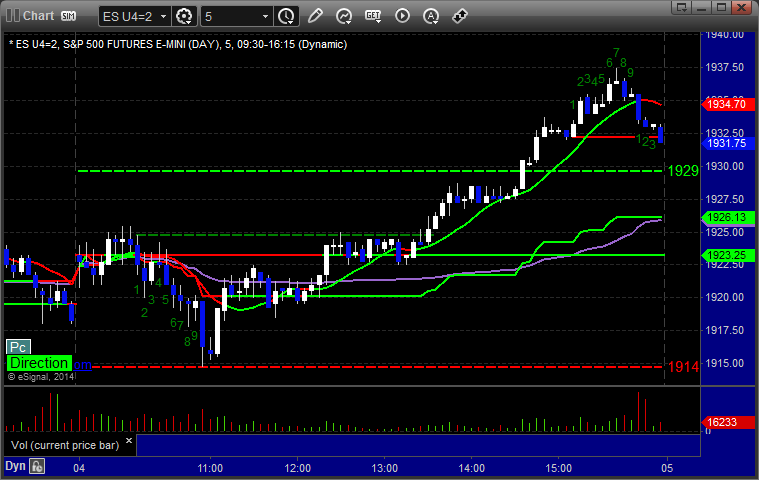The width and height of the screenshot is (759, 480).
Task: Click the 14:00 time axis label
Action: click(471, 468)
